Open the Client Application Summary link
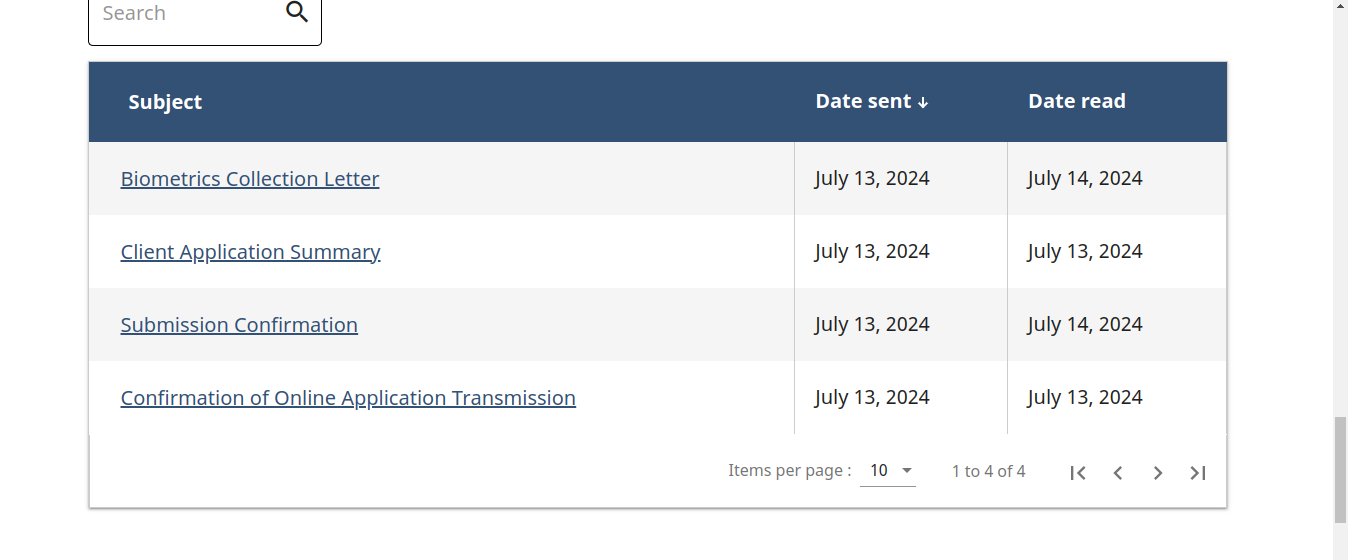Screen dimensions: 1348x560 tap(250, 252)
